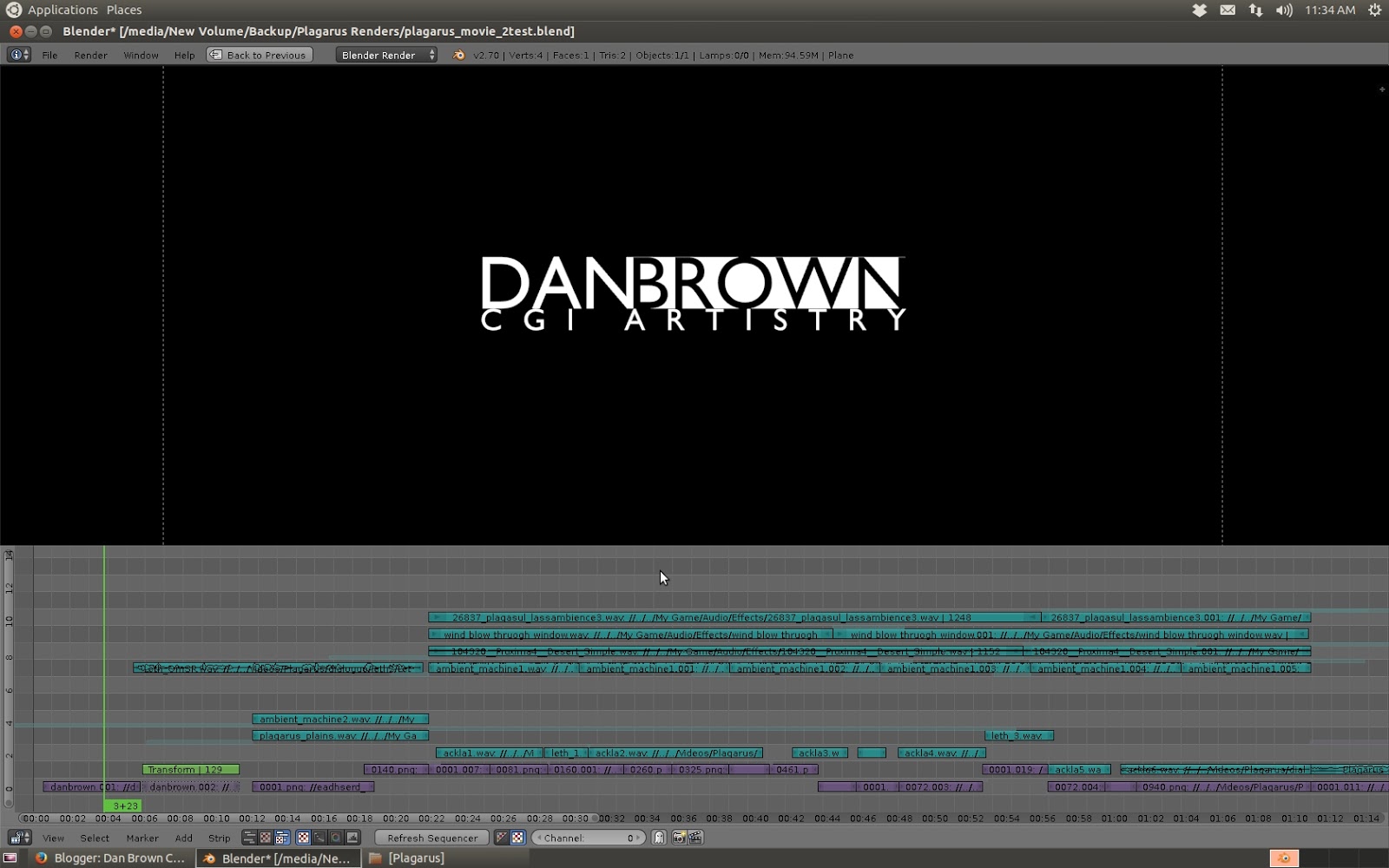
Task: Open the sequencer Select menu
Action: 95,838
